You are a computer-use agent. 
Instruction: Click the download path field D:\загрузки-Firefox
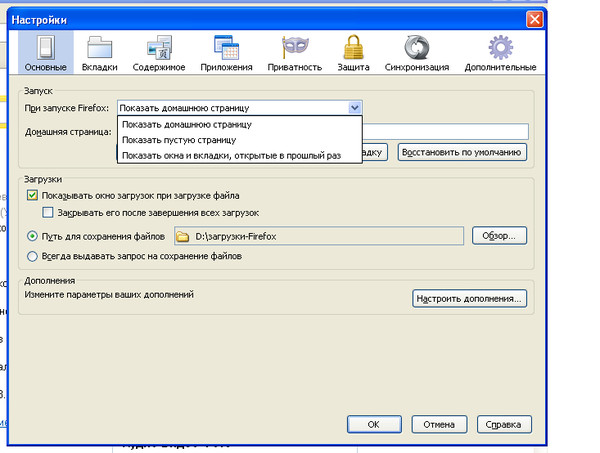pyautogui.click(x=319, y=236)
